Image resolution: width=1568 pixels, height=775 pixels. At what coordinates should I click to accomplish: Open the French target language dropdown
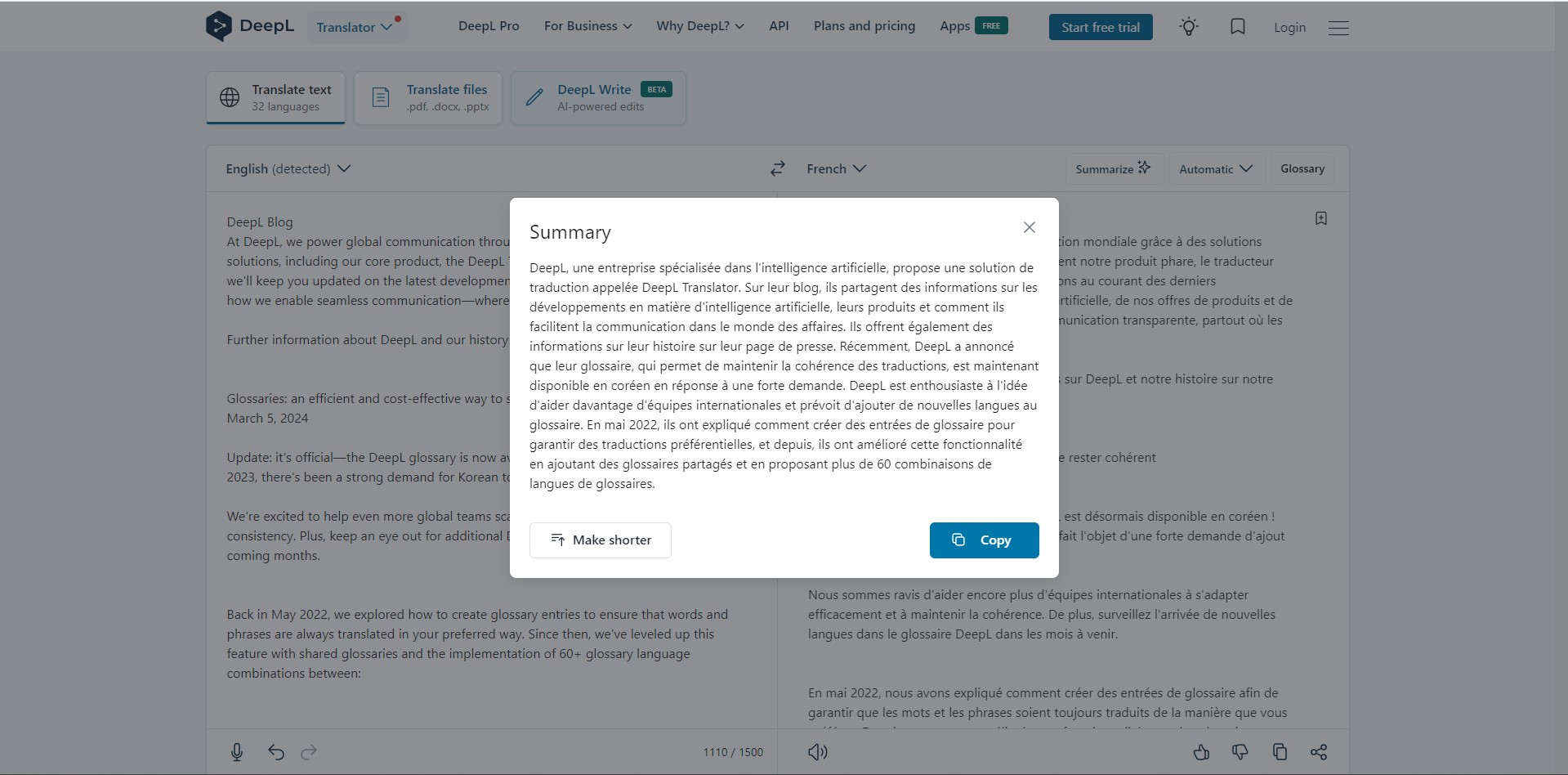[x=836, y=168]
